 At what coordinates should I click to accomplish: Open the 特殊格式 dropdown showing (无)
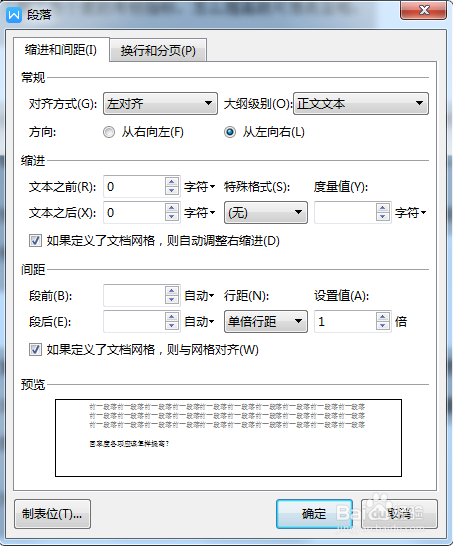pyautogui.click(x=266, y=212)
